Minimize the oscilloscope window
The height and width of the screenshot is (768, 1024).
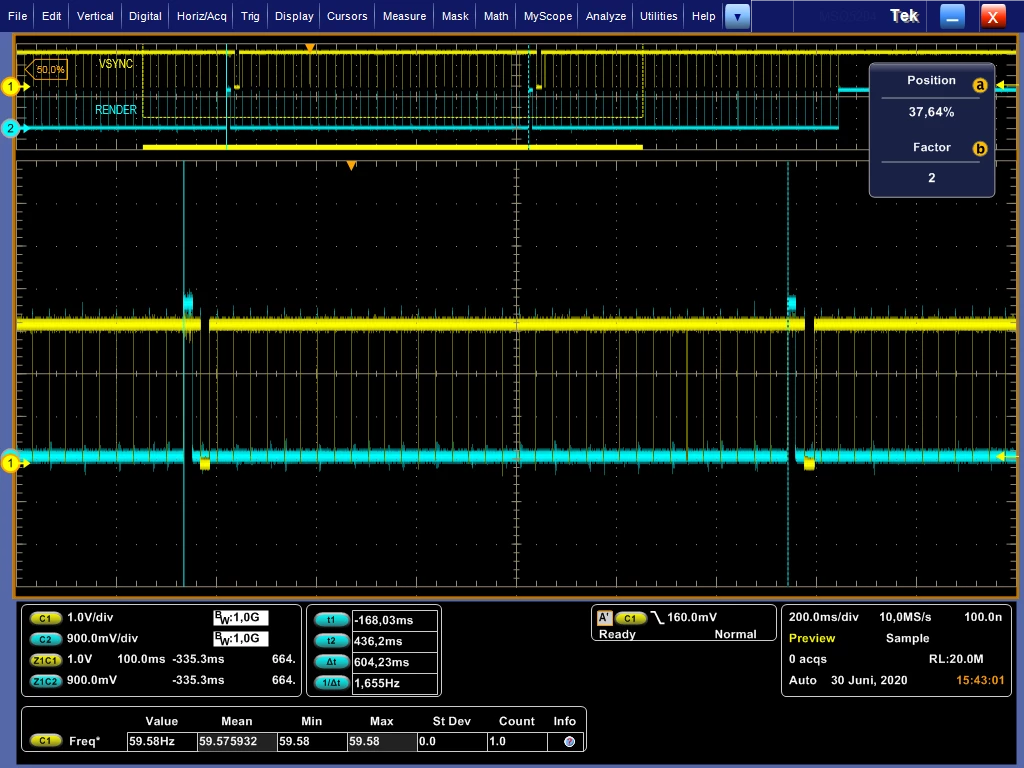952,17
